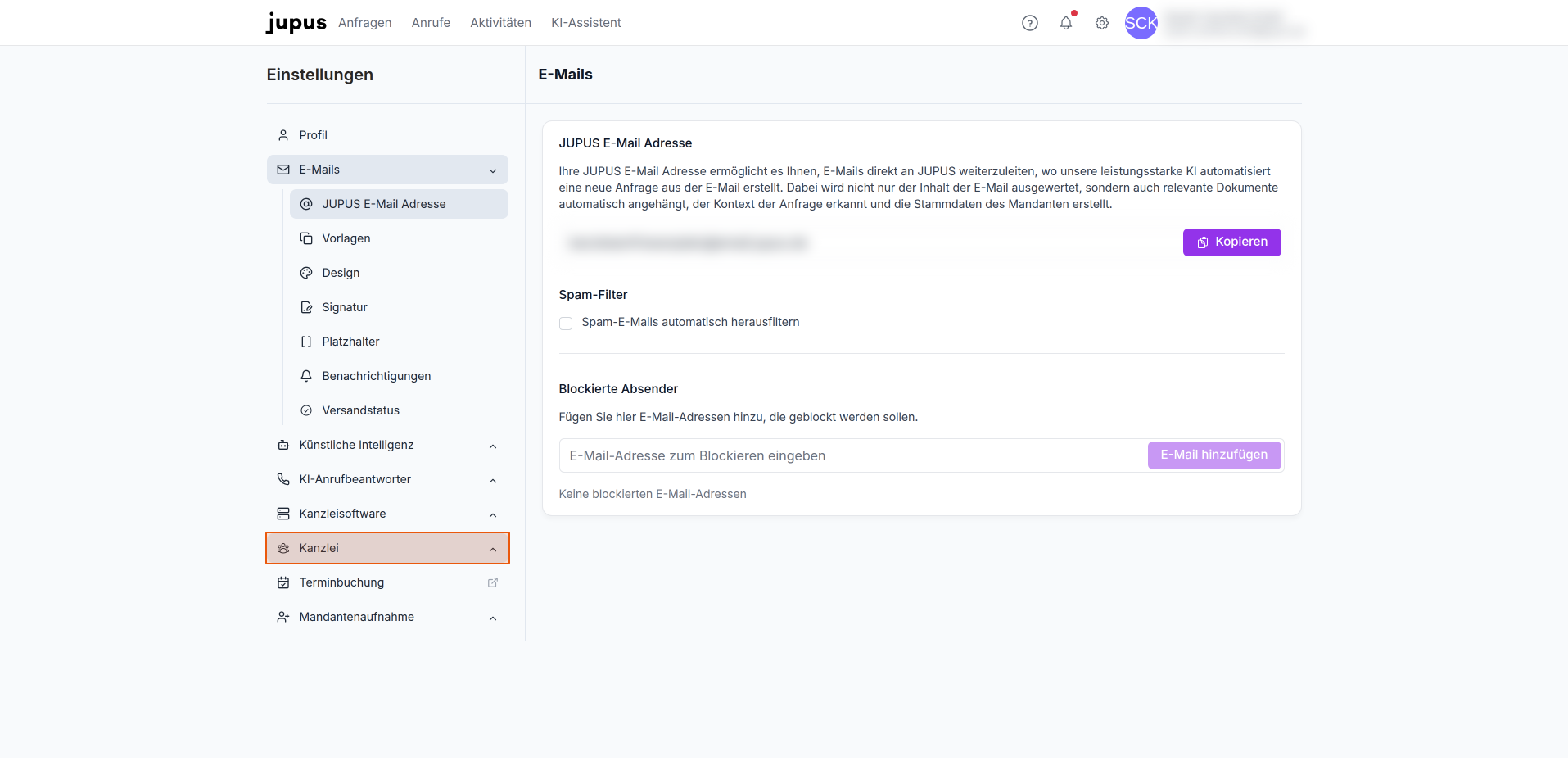
Task: Click the Versandstatus check-circle icon
Action: point(306,410)
